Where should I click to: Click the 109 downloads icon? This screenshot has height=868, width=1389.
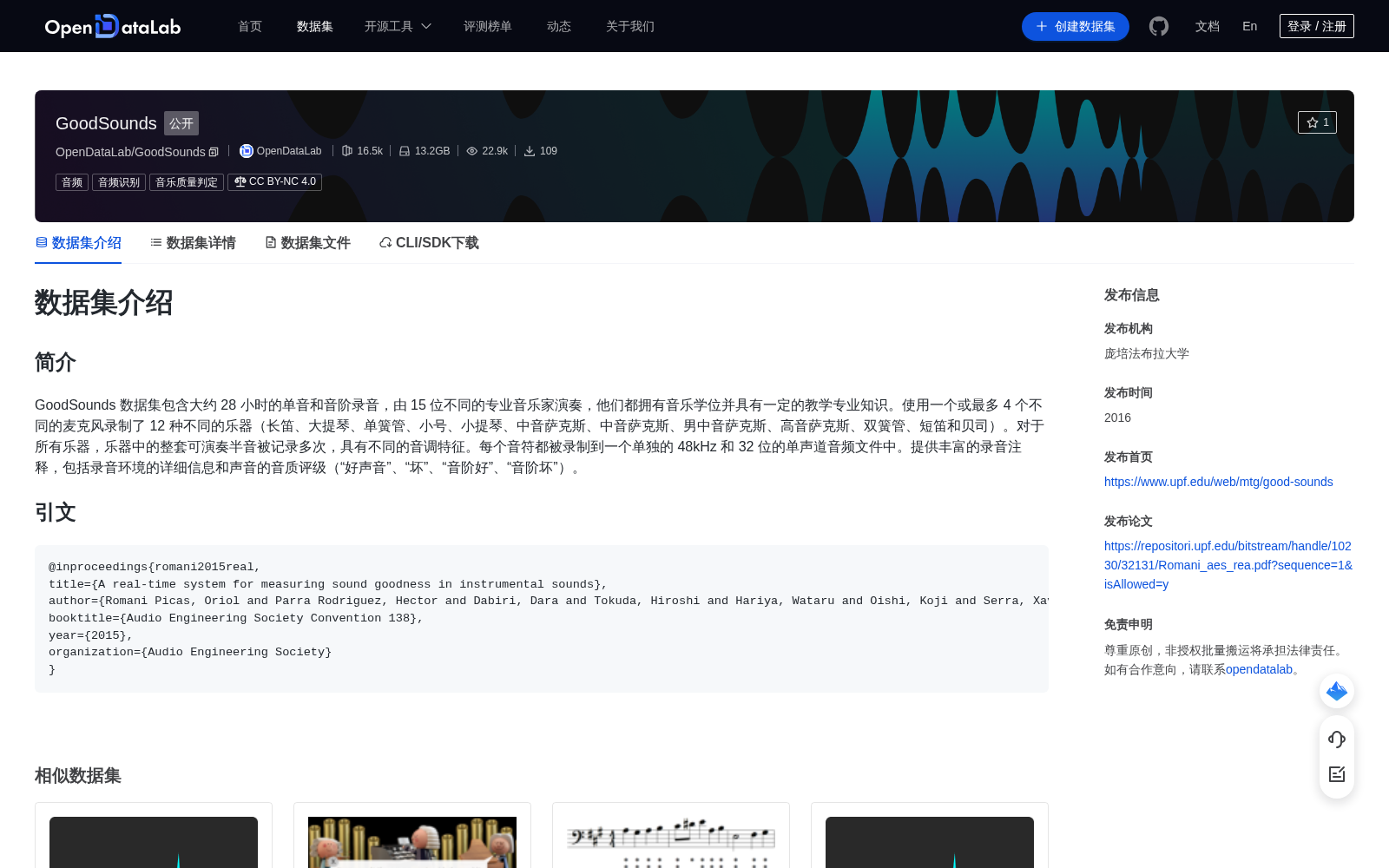coord(530,151)
